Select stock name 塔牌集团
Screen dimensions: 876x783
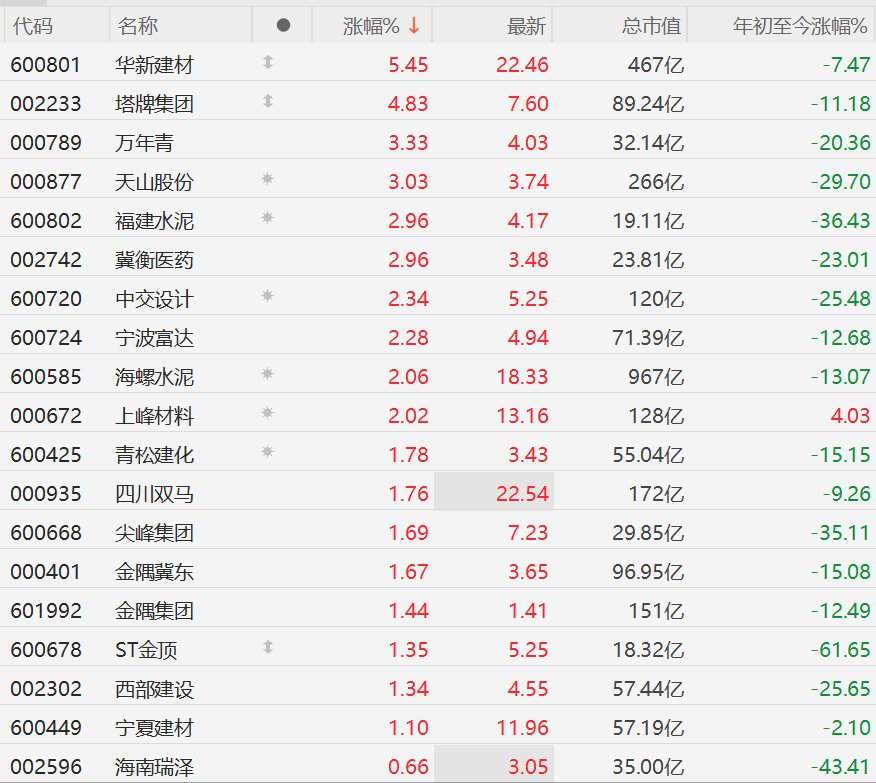pyautogui.click(x=154, y=104)
